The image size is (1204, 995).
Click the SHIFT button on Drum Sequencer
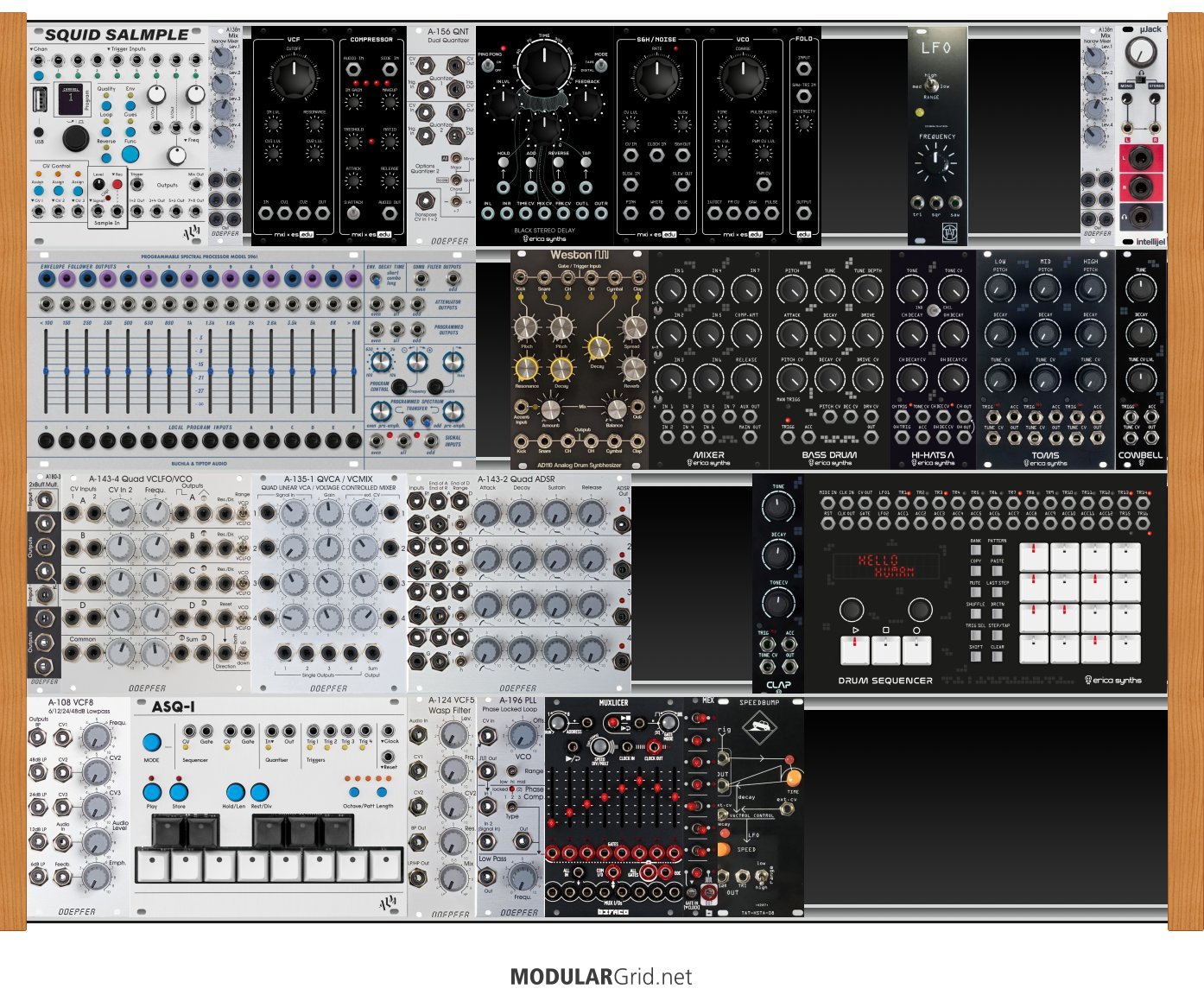975,656
